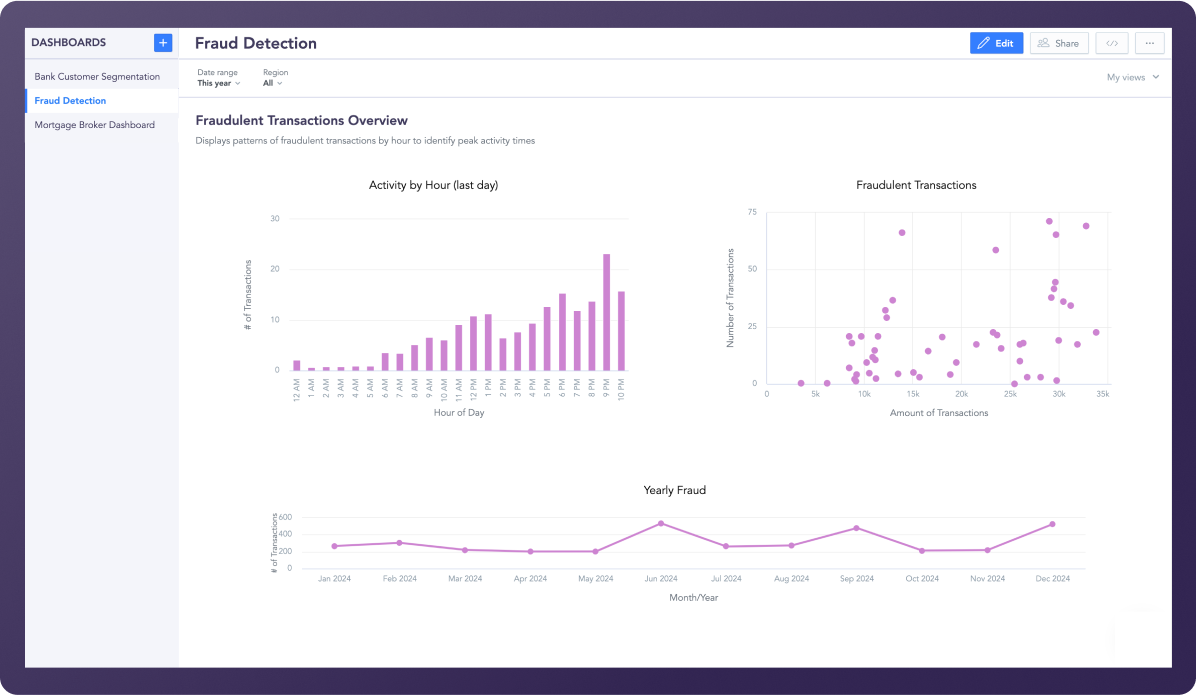This screenshot has height=695, width=1196.
Task: Change the Region filter from All
Action: point(272,82)
